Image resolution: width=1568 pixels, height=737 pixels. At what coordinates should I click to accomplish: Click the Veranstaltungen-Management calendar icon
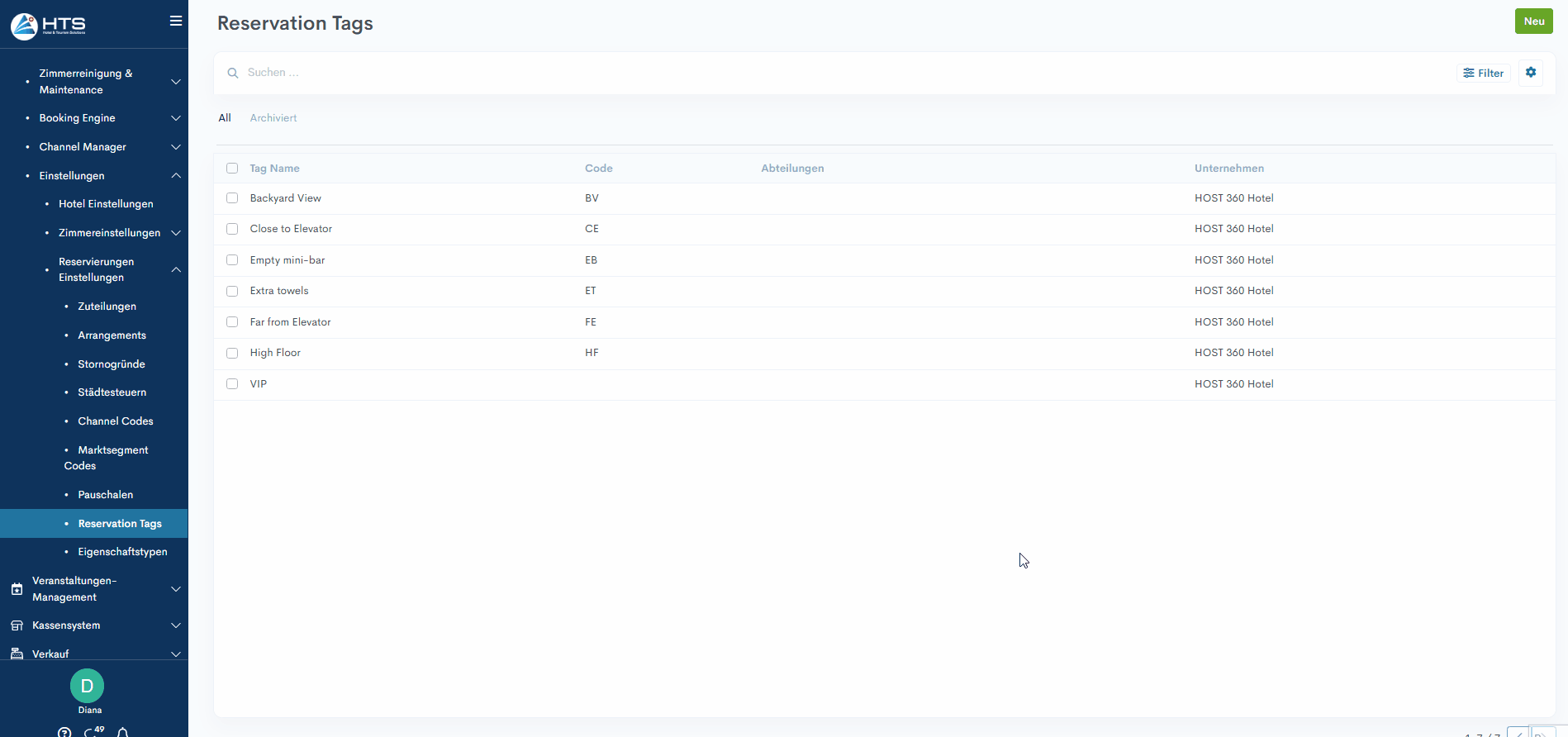17,589
